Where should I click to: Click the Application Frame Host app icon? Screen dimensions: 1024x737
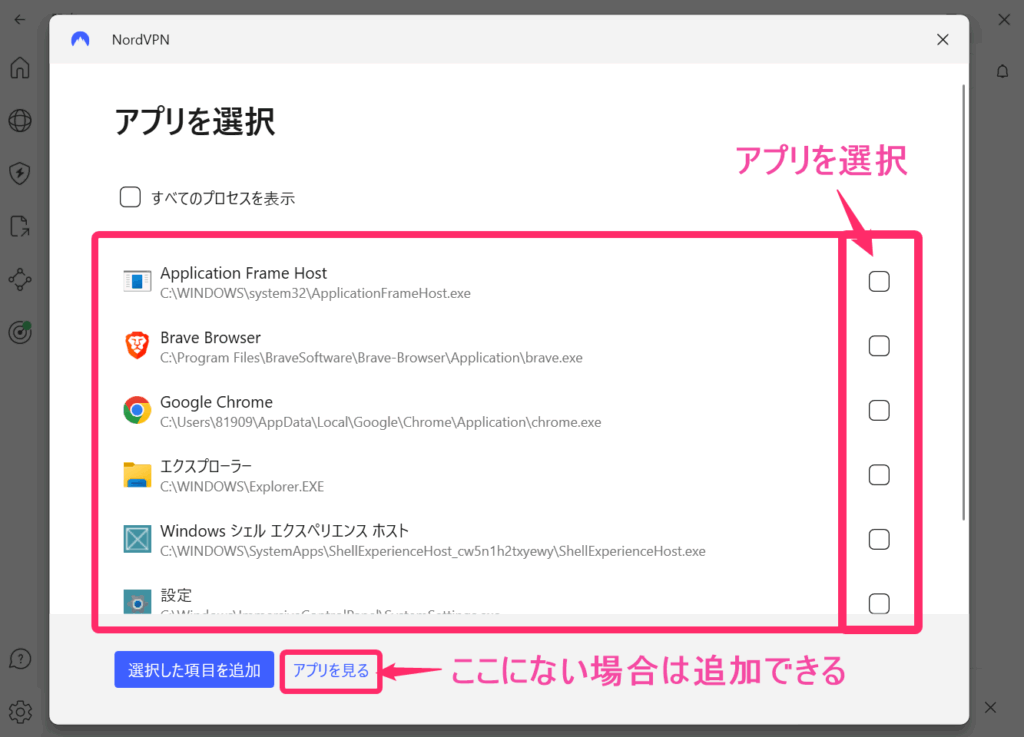[x=137, y=281]
